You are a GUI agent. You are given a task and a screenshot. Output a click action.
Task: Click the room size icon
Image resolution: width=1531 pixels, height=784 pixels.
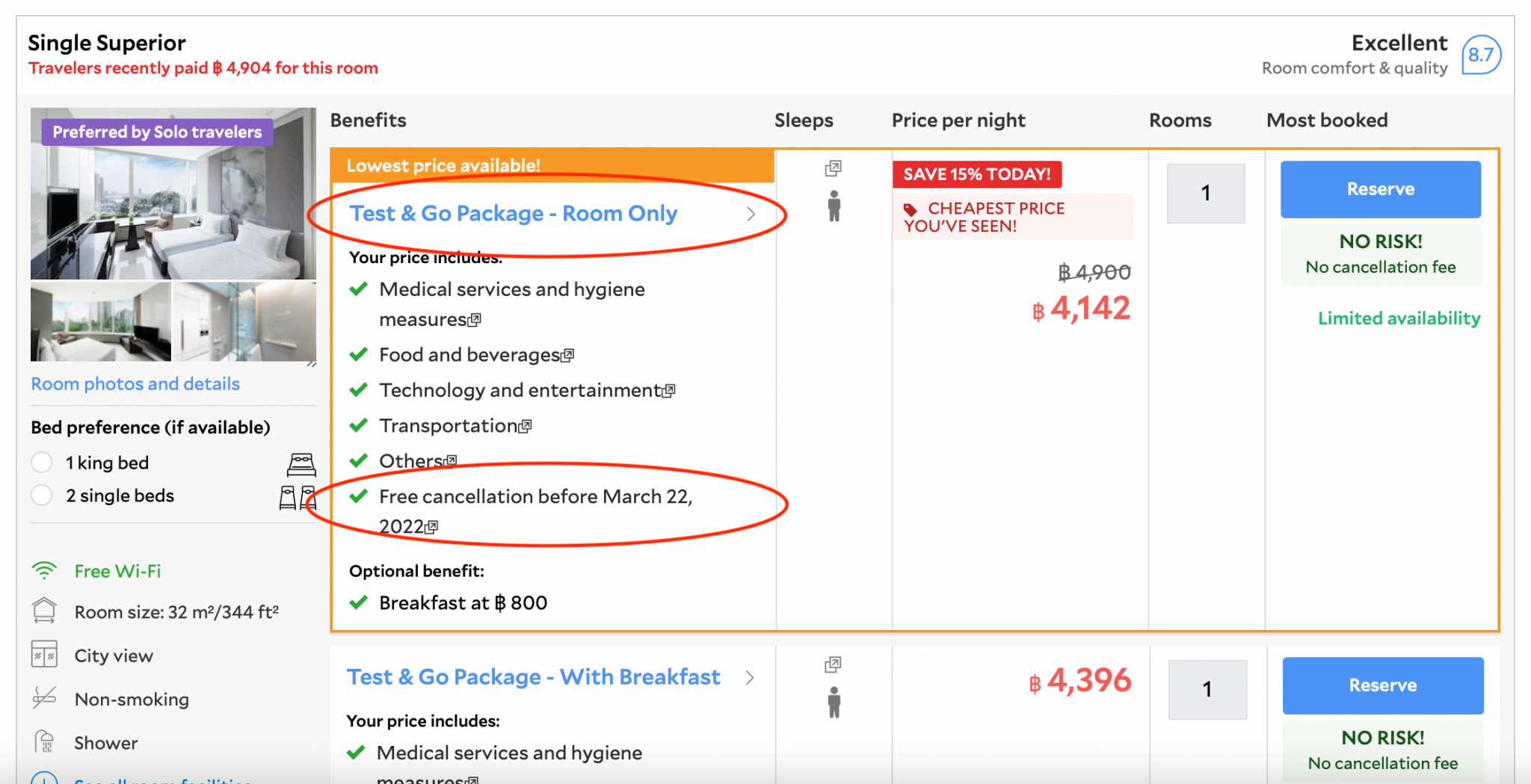pos(44,611)
